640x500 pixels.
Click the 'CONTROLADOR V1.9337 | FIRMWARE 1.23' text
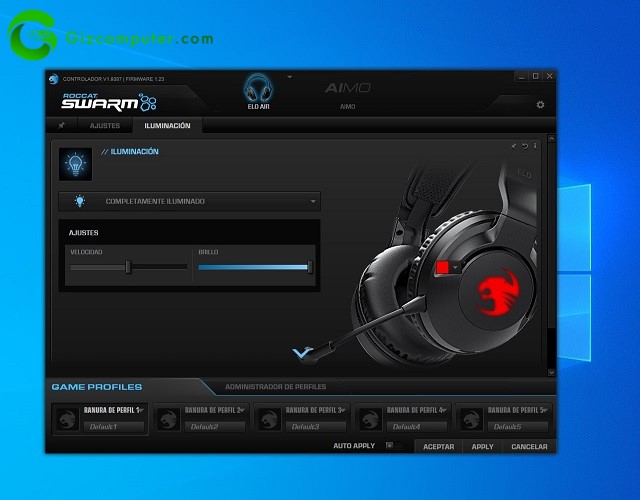coord(113,79)
